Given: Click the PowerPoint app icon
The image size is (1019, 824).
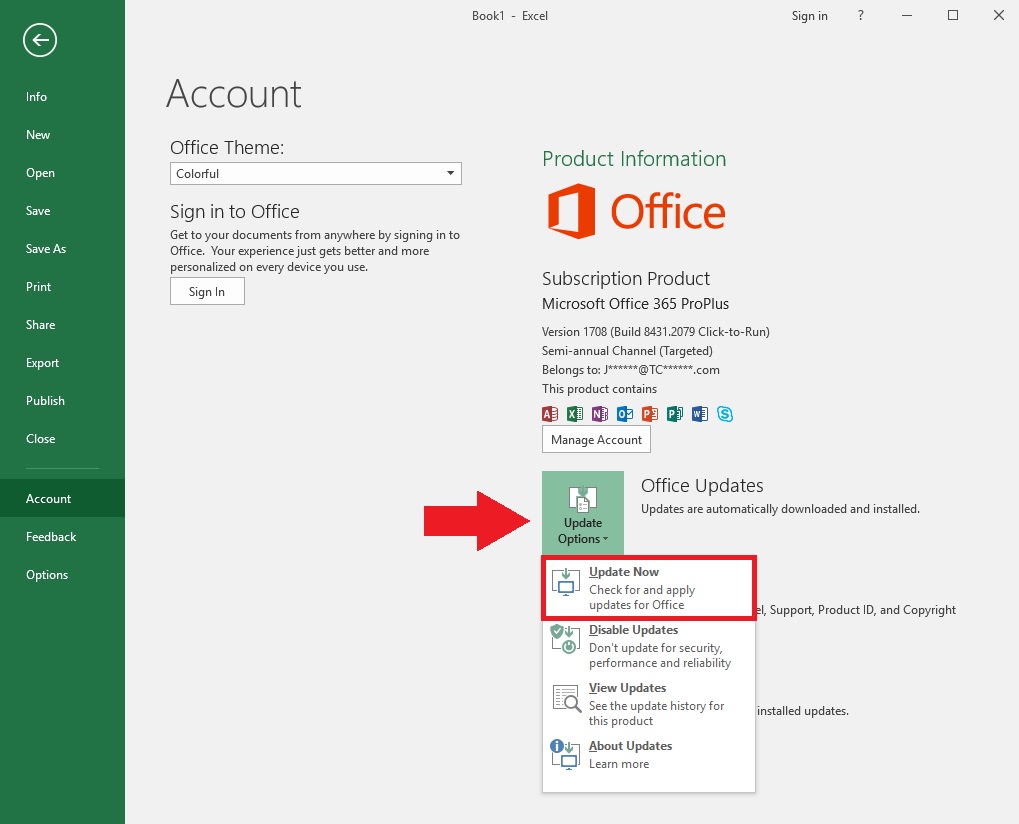Looking at the screenshot, I should (x=650, y=414).
